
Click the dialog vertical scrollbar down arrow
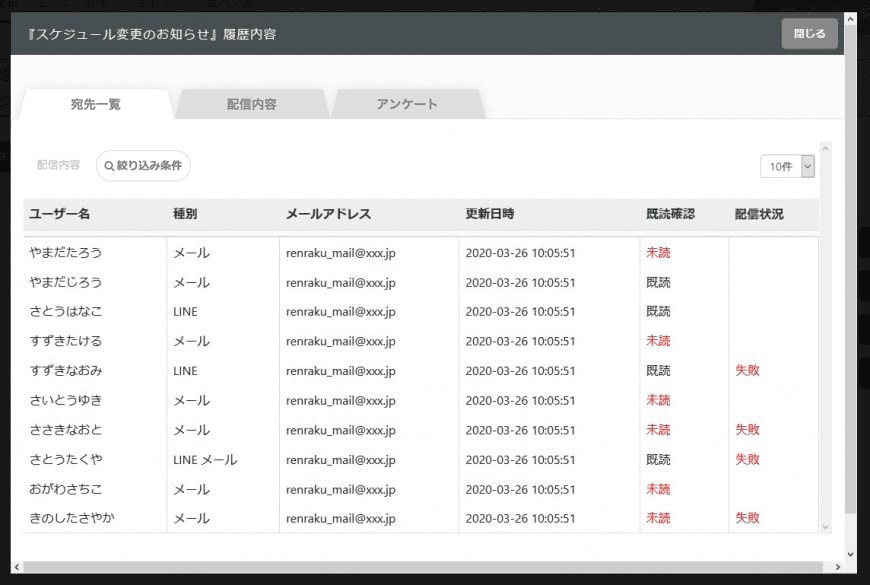851,554
